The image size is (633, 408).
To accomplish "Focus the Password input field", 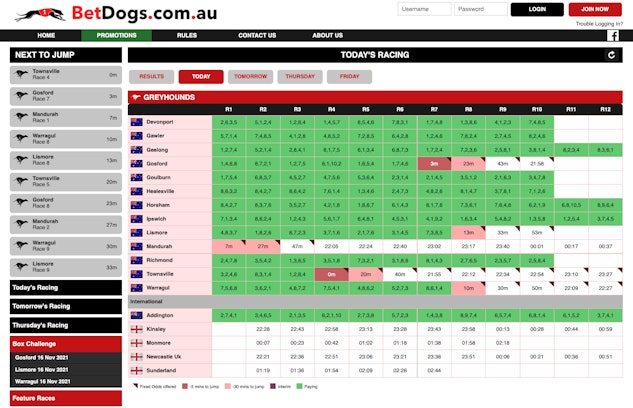I will pyautogui.click(x=481, y=9).
